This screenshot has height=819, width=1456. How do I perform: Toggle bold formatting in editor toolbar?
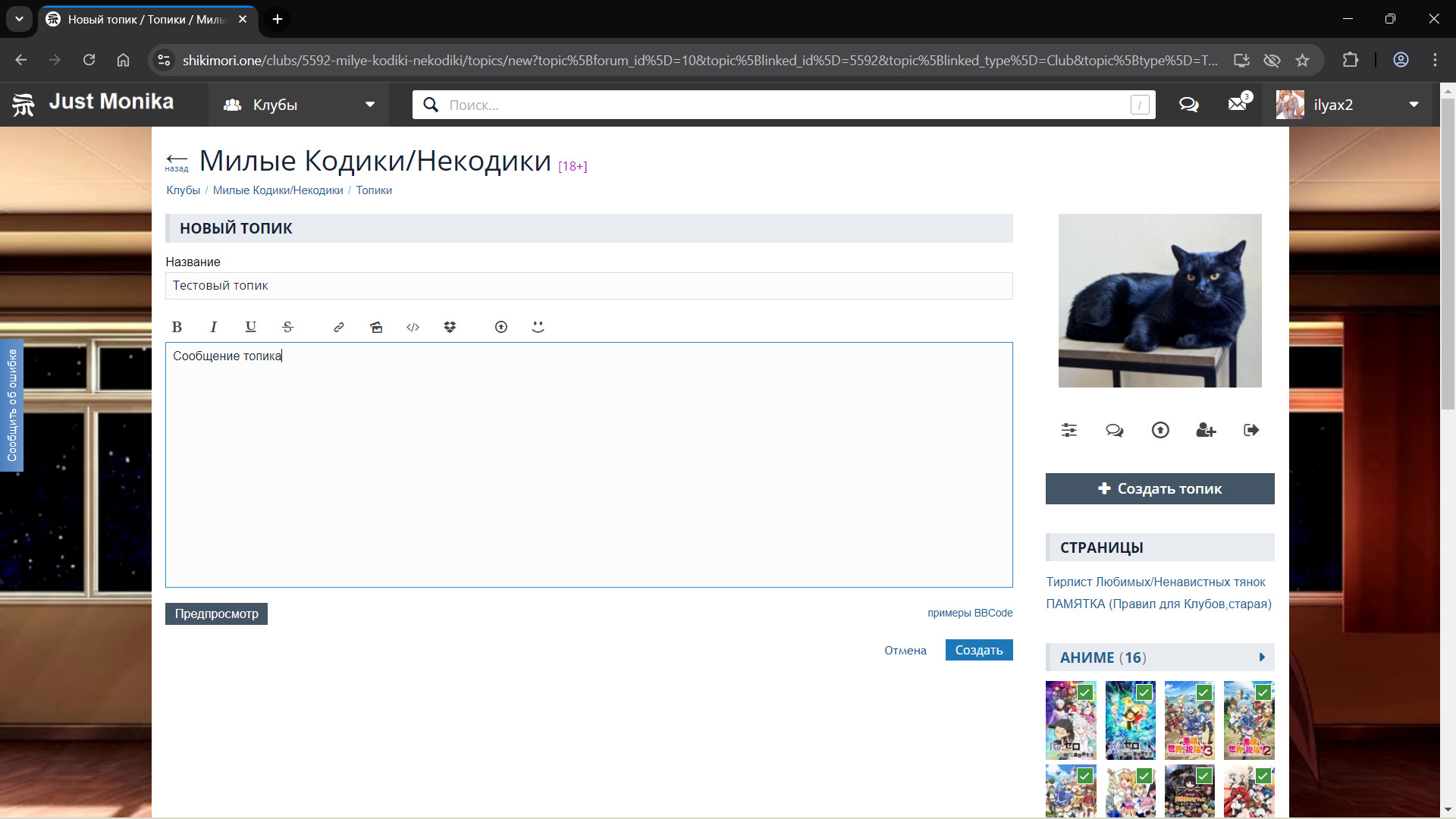coord(177,327)
